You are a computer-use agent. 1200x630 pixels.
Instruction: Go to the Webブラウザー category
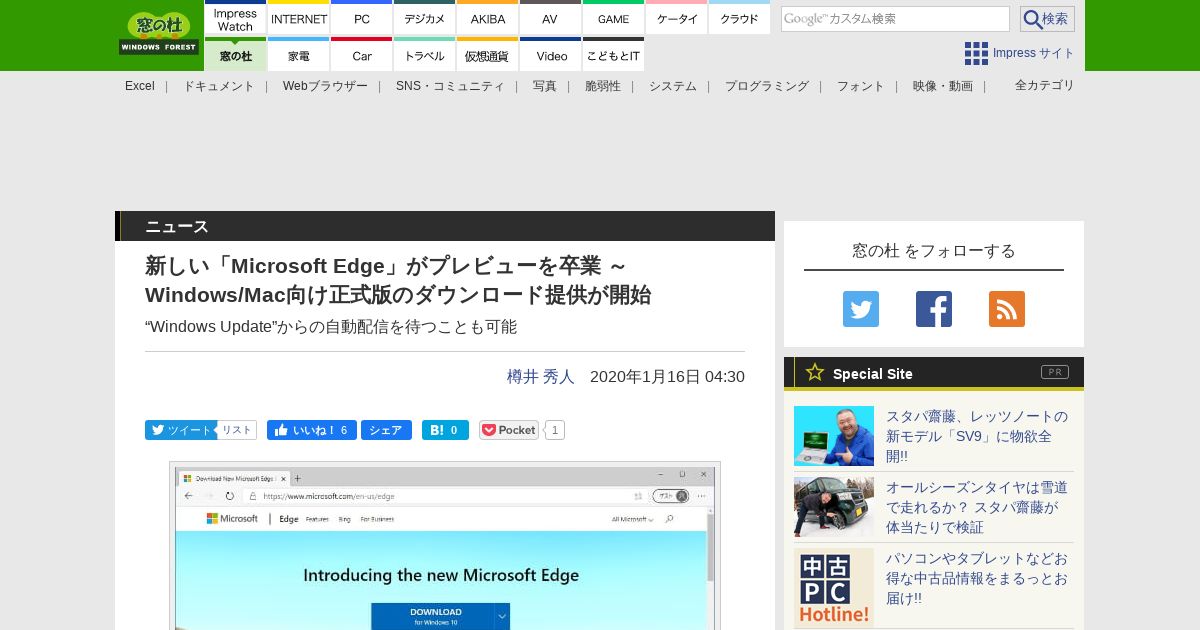click(x=325, y=86)
